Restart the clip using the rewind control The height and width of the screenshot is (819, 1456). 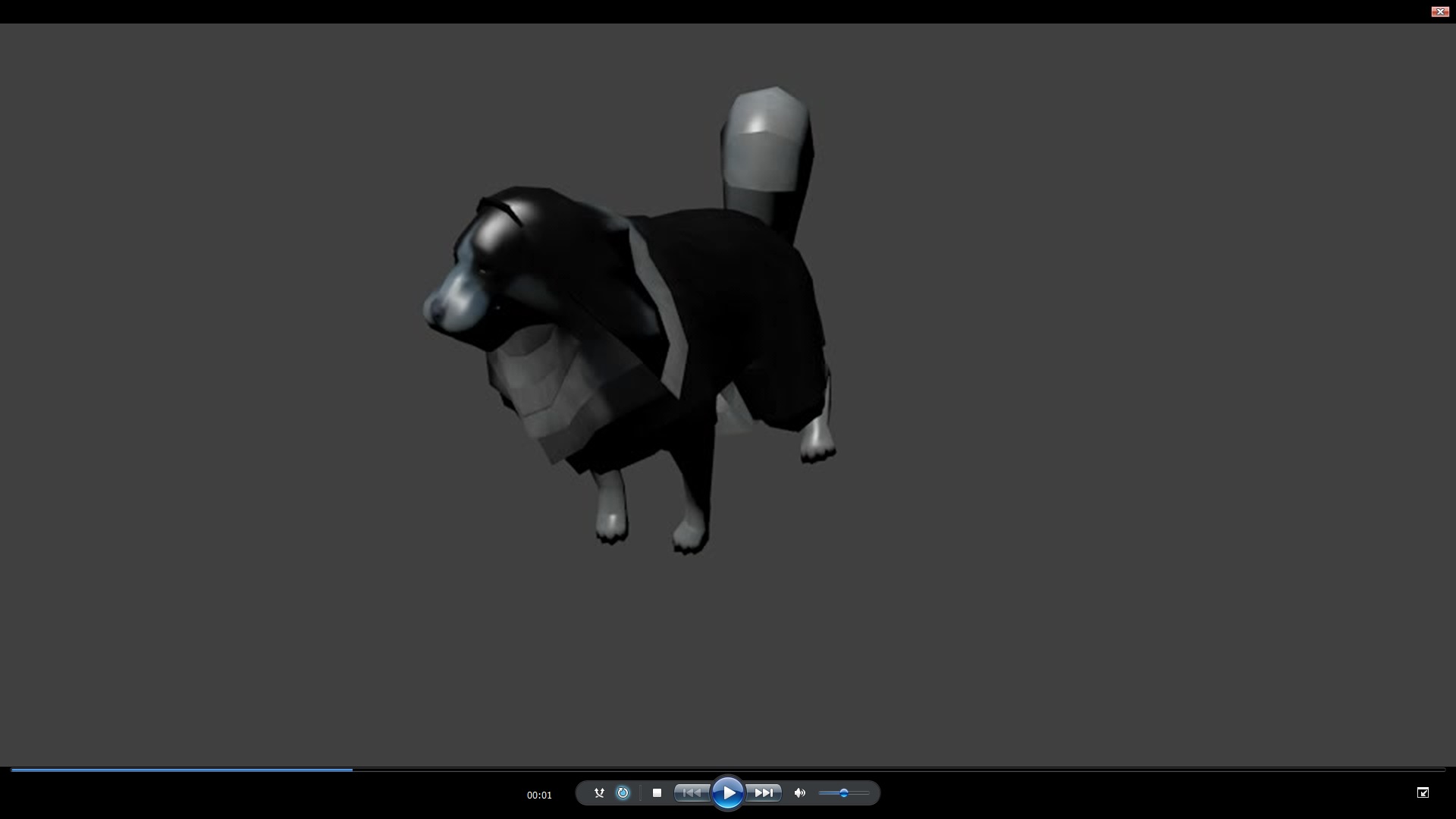coord(692,792)
